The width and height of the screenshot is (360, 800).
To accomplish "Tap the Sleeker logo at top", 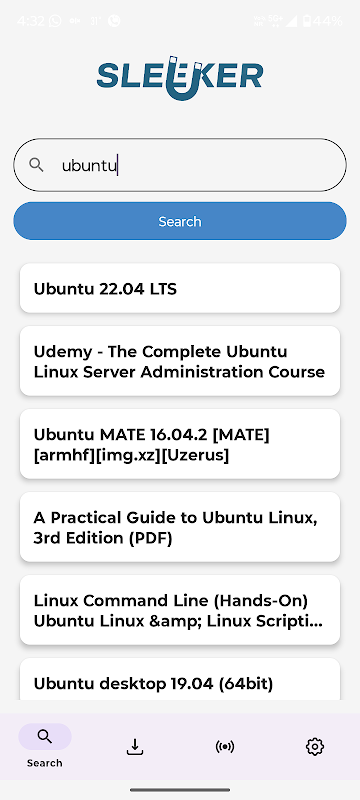I will pyautogui.click(x=180, y=78).
